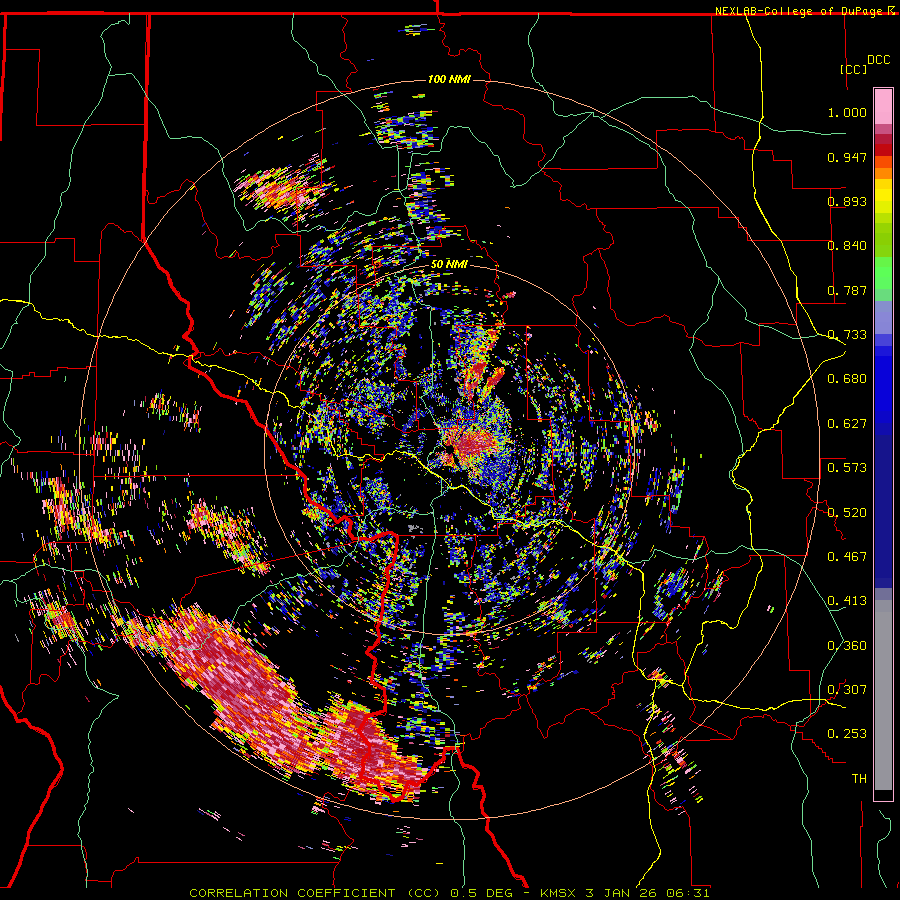
Task: Select the 0.467 scale value
Action: point(847,556)
